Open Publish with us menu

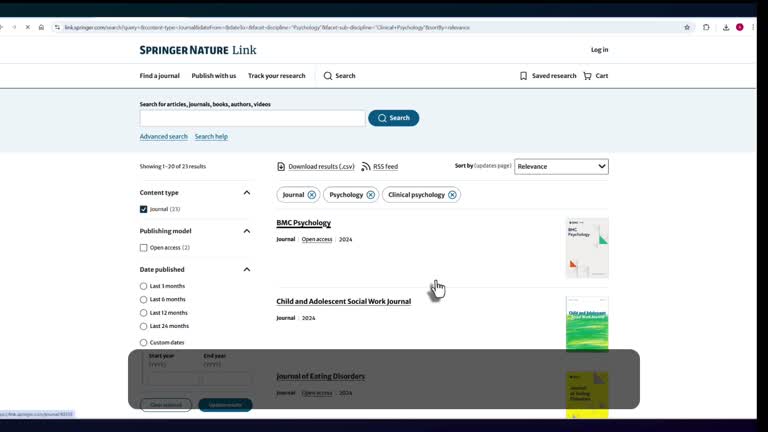[214, 76]
